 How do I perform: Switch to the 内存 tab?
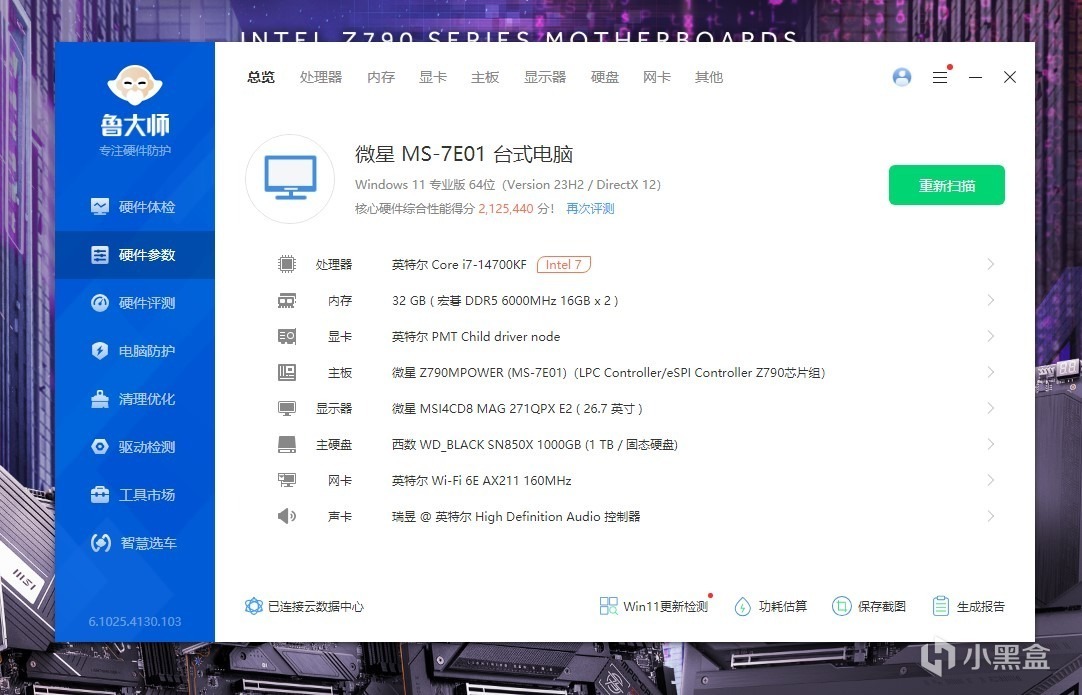pyautogui.click(x=381, y=77)
